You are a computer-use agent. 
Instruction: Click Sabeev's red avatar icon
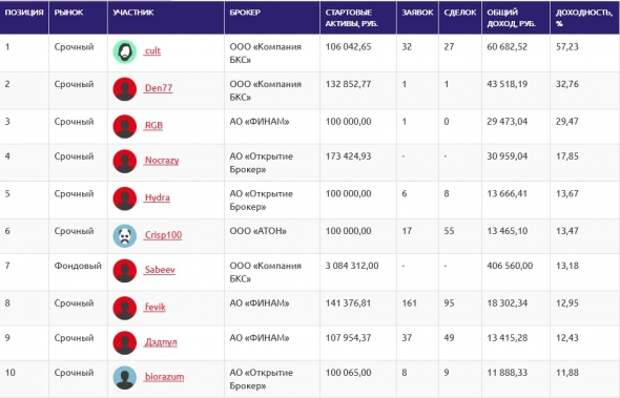125,271
